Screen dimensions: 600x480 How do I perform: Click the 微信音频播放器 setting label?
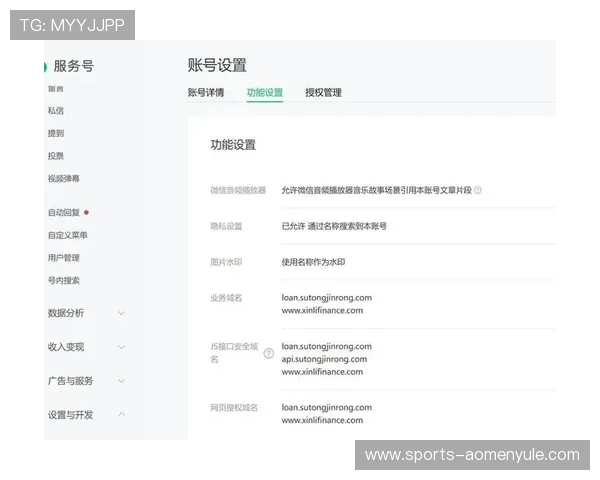coord(238,190)
